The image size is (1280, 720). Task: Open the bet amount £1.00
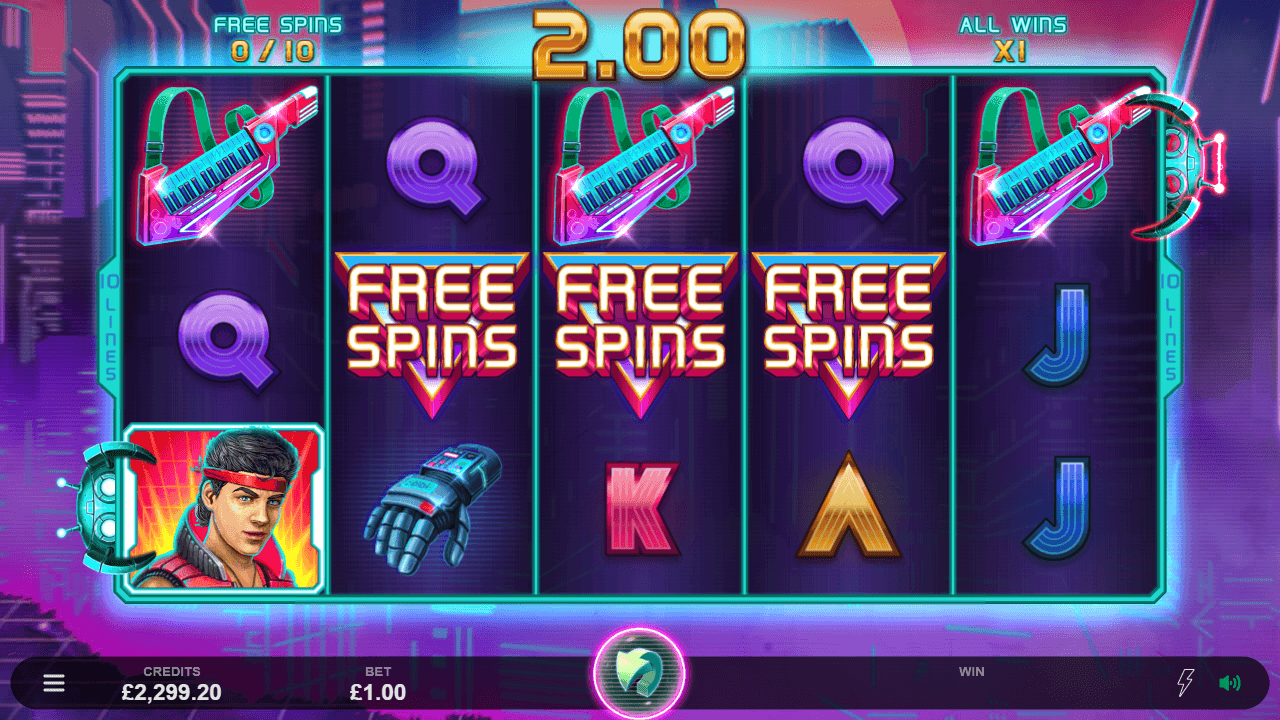click(x=378, y=692)
